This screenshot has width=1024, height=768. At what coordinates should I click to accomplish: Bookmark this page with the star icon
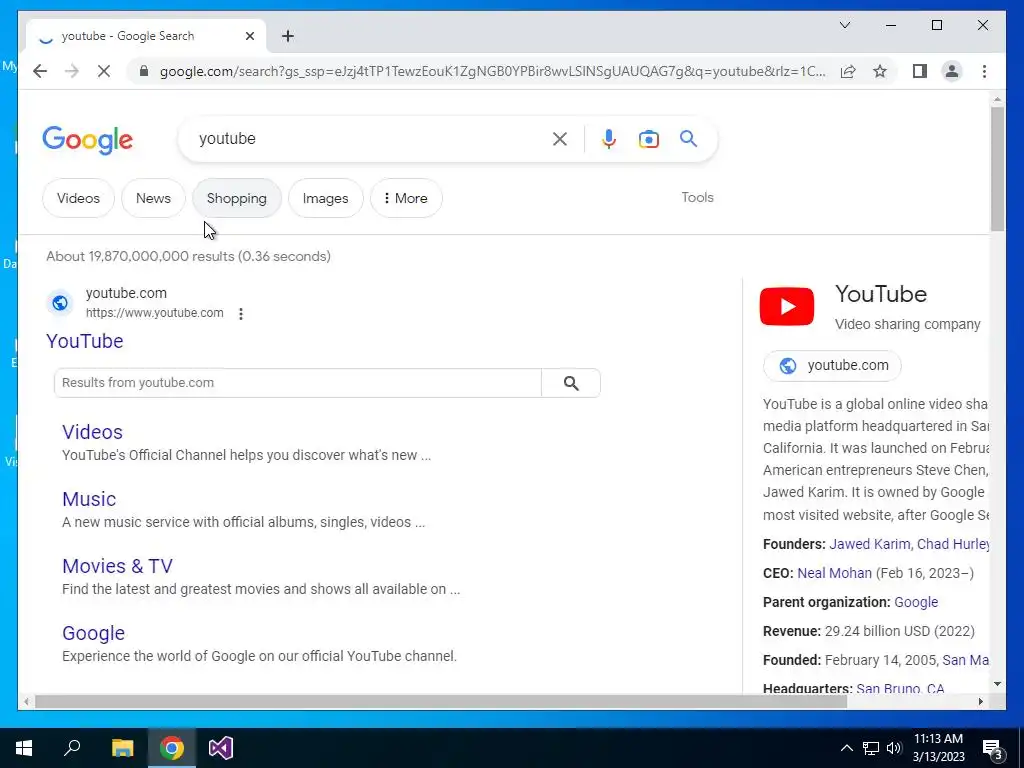(x=880, y=71)
